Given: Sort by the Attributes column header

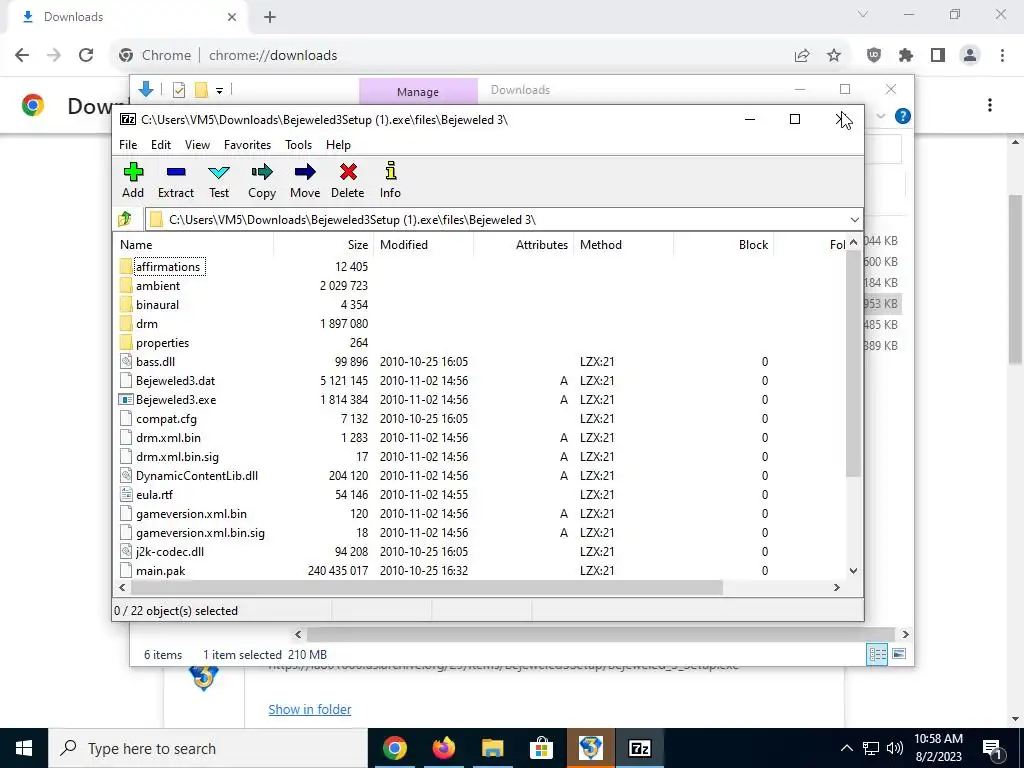Looking at the screenshot, I should (524, 245).
